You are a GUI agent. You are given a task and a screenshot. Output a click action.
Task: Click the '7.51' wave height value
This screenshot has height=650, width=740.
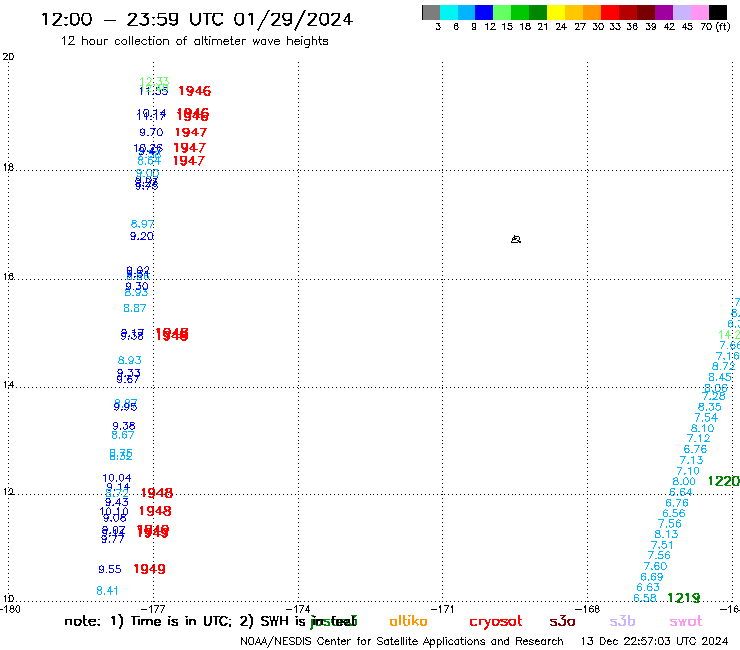pyautogui.click(x=662, y=545)
